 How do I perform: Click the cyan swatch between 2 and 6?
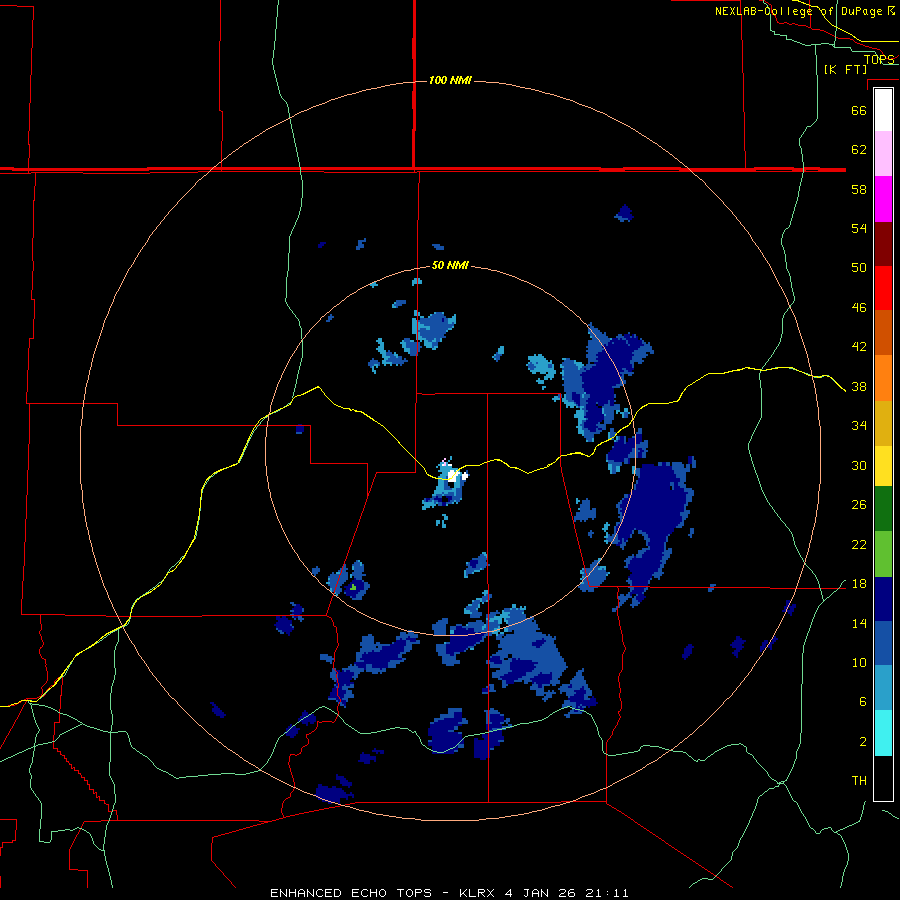[883, 733]
